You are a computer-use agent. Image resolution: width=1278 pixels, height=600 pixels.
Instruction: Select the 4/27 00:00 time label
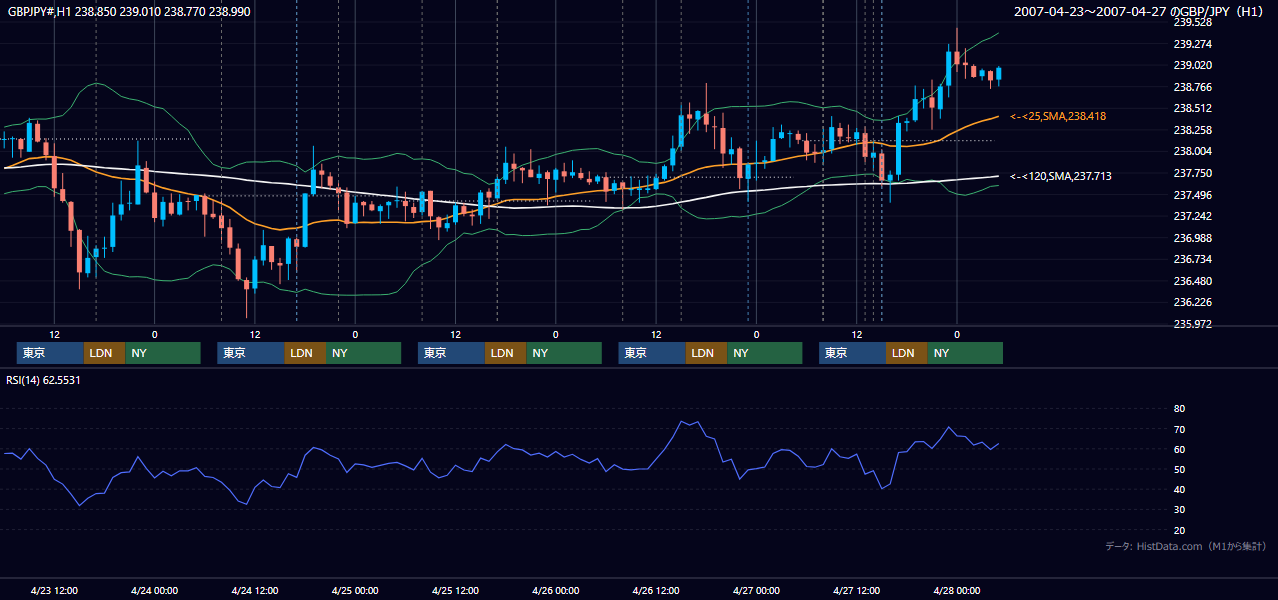tap(756, 590)
